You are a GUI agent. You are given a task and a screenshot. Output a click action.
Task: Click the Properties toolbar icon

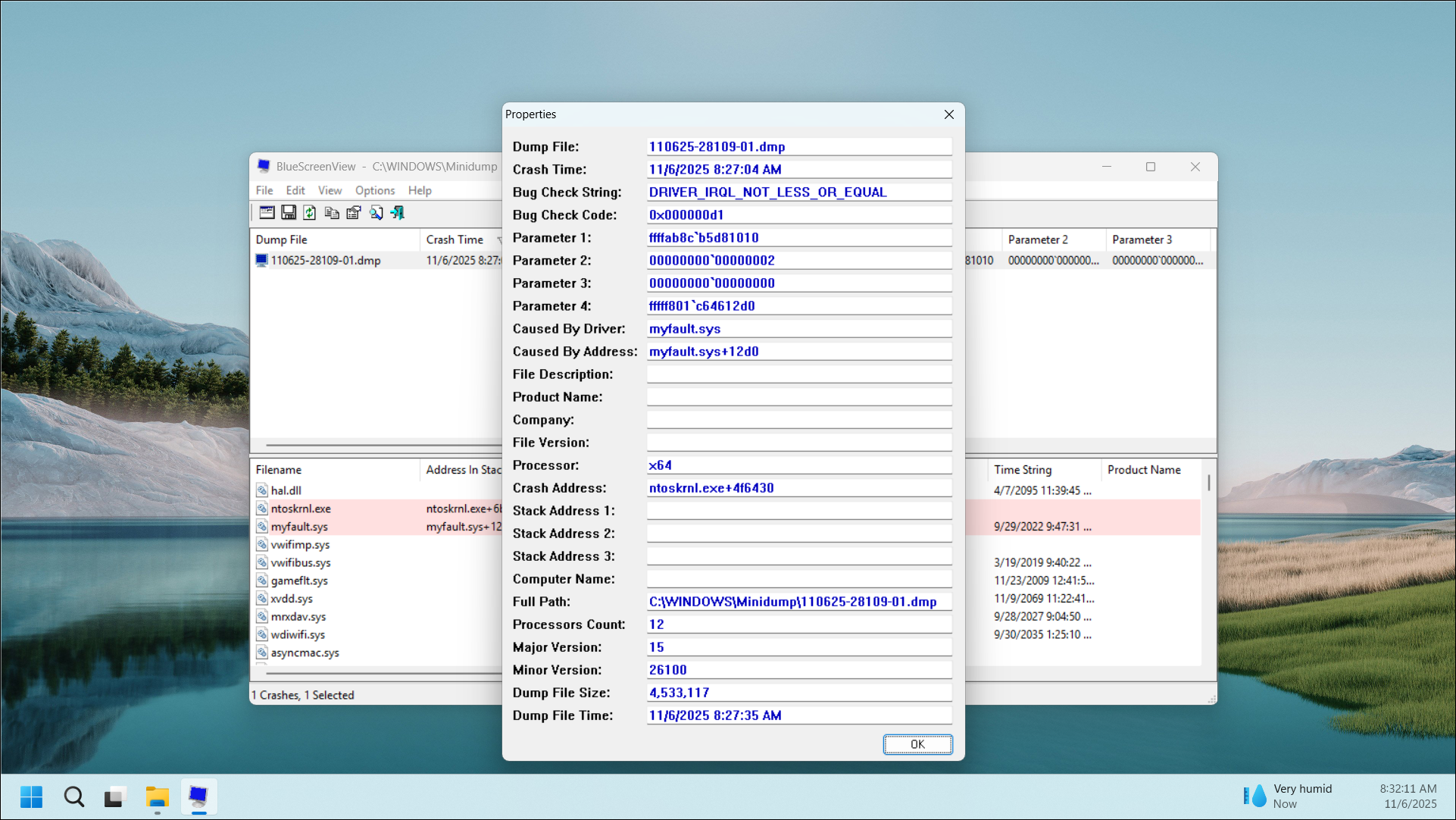coord(354,213)
